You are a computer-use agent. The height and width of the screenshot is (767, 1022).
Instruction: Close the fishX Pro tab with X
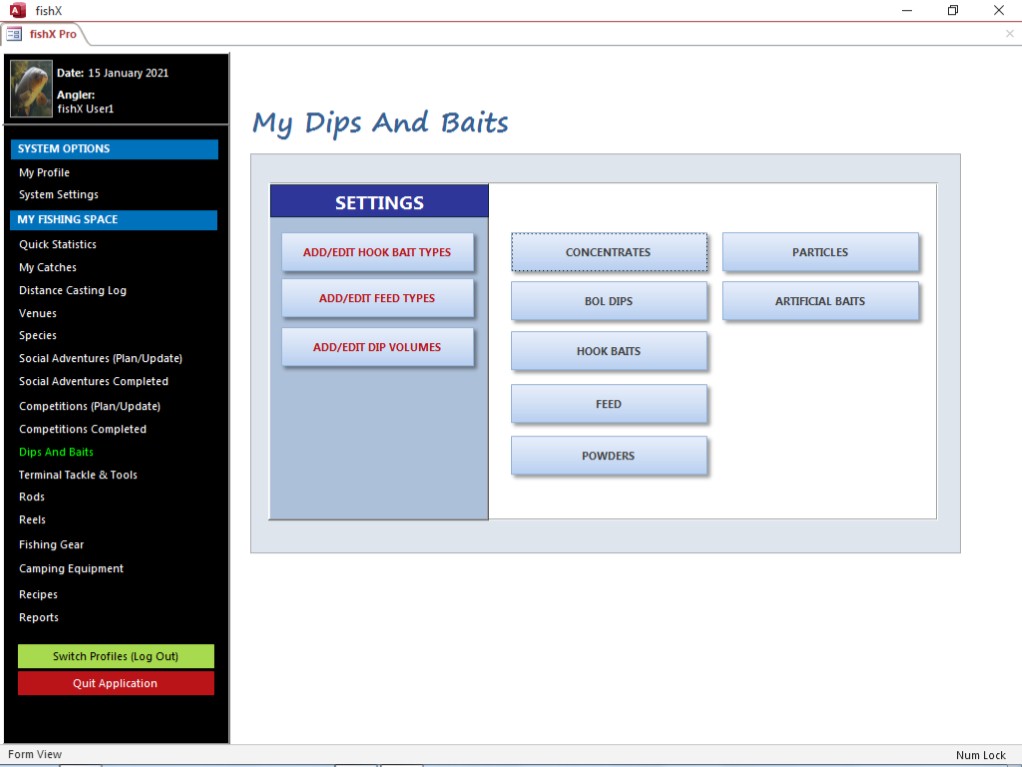1009,34
